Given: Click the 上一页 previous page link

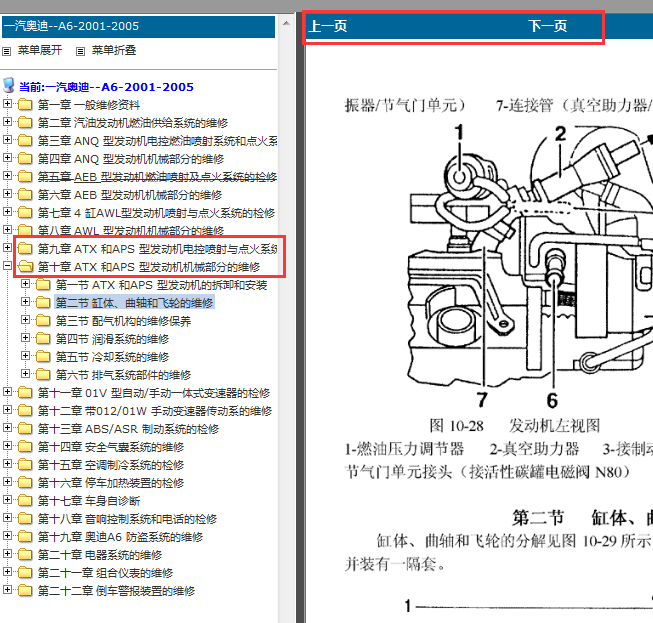Looking at the screenshot, I should pos(328,26).
